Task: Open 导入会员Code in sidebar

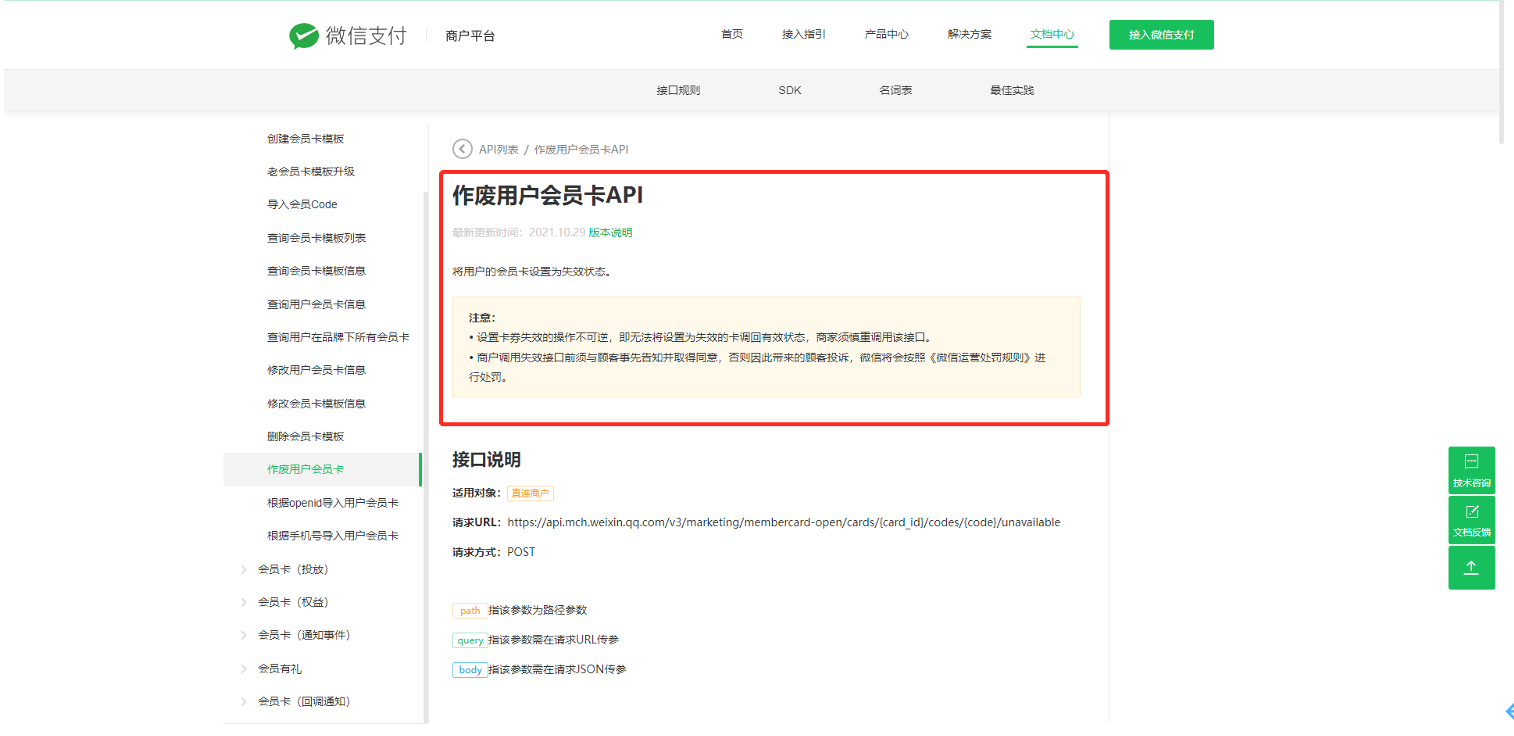Action: pyautogui.click(x=302, y=205)
